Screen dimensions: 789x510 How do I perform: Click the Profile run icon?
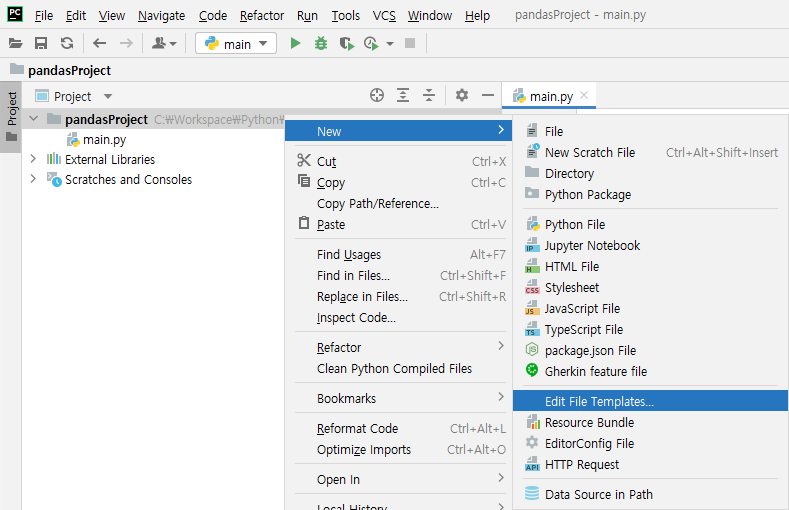pyautogui.click(x=371, y=44)
